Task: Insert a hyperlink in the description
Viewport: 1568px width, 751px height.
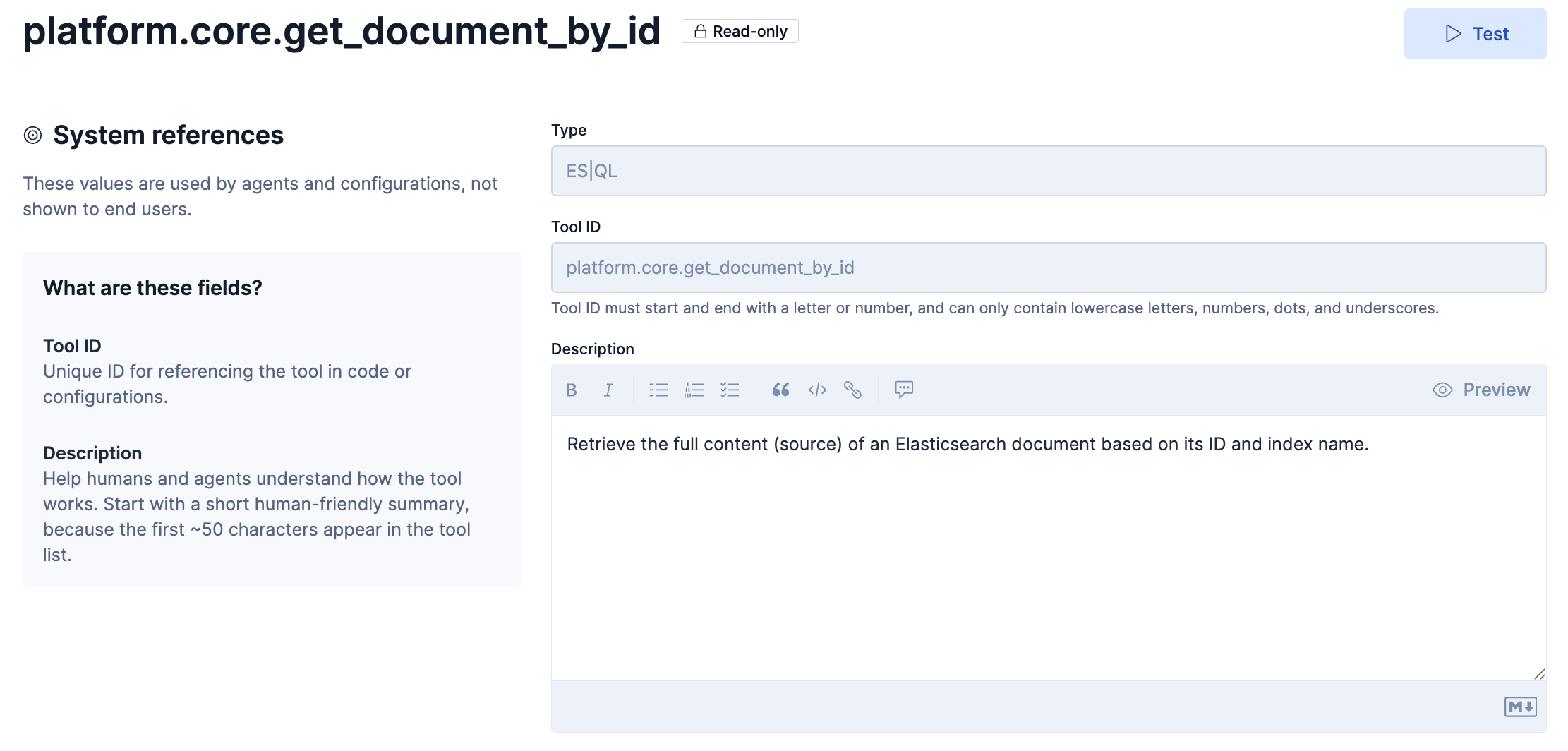Action: [x=852, y=390]
